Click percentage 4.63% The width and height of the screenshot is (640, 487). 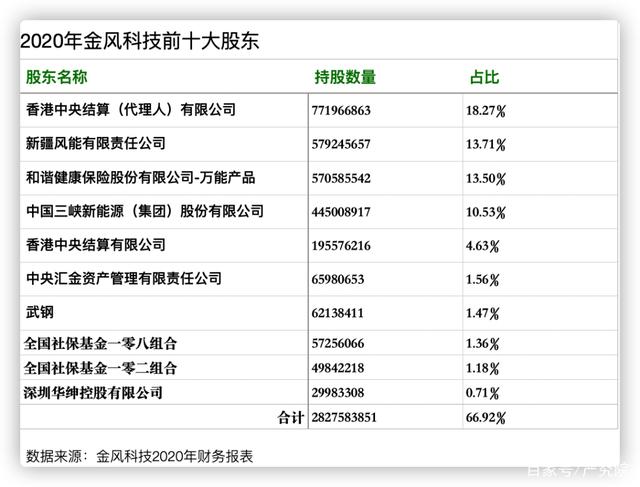click(x=482, y=246)
